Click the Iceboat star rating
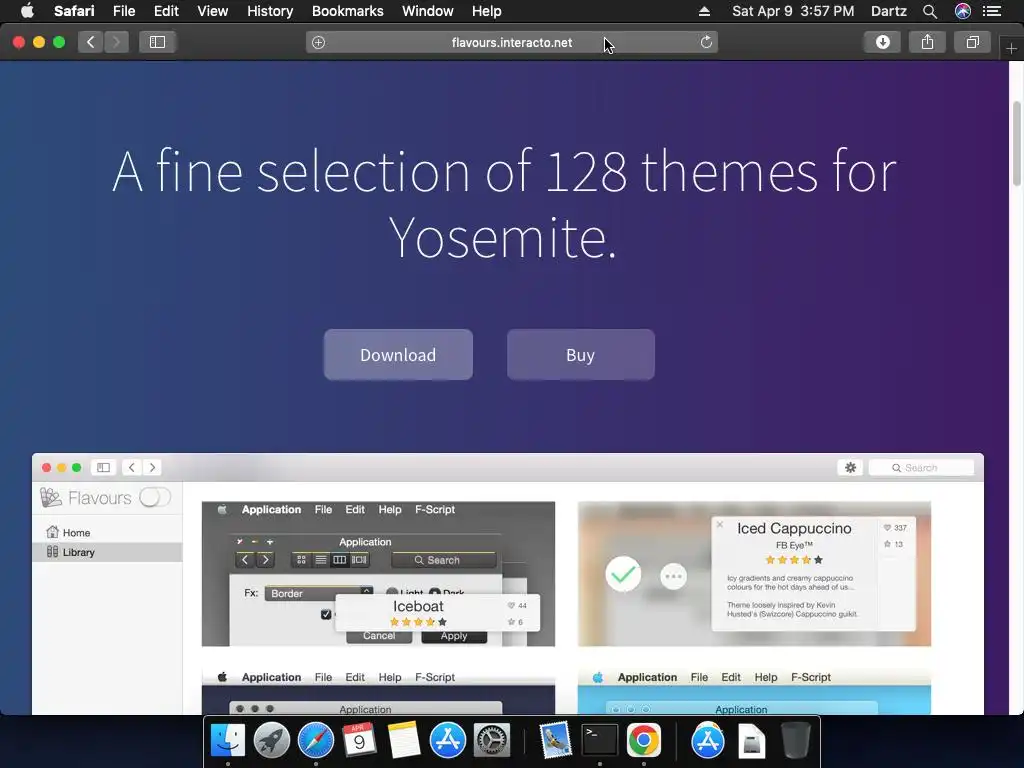The width and height of the screenshot is (1024, 768). tap(418, 622)
